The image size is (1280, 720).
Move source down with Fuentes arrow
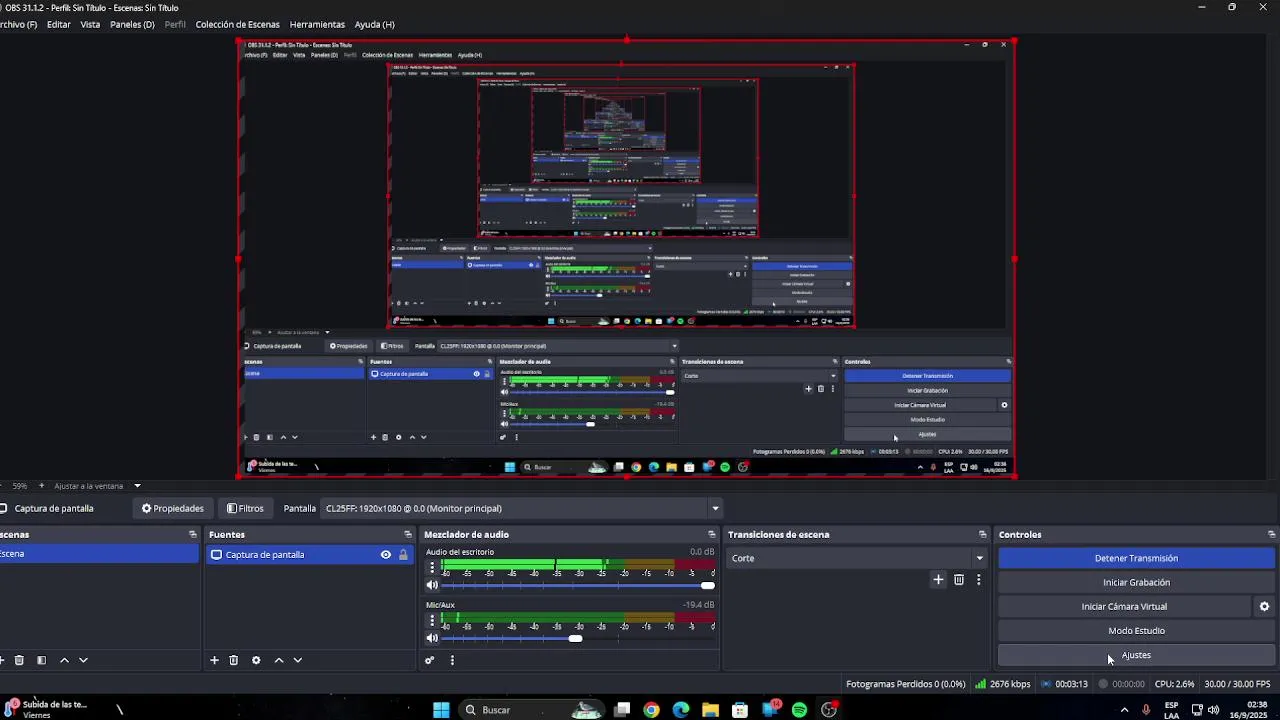click(x=297, y=660)
